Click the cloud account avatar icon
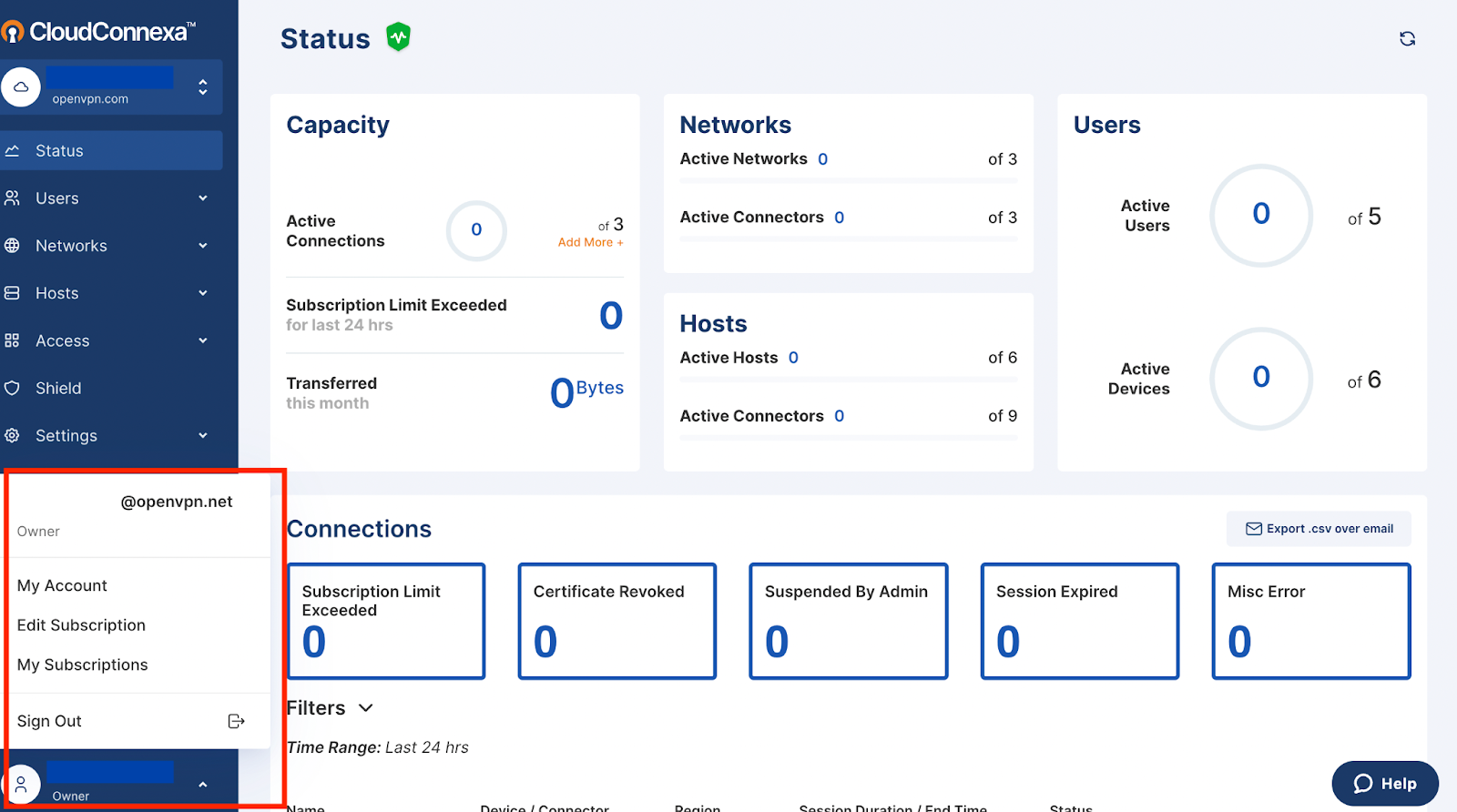1457x812 pixels. pos(21,87)
